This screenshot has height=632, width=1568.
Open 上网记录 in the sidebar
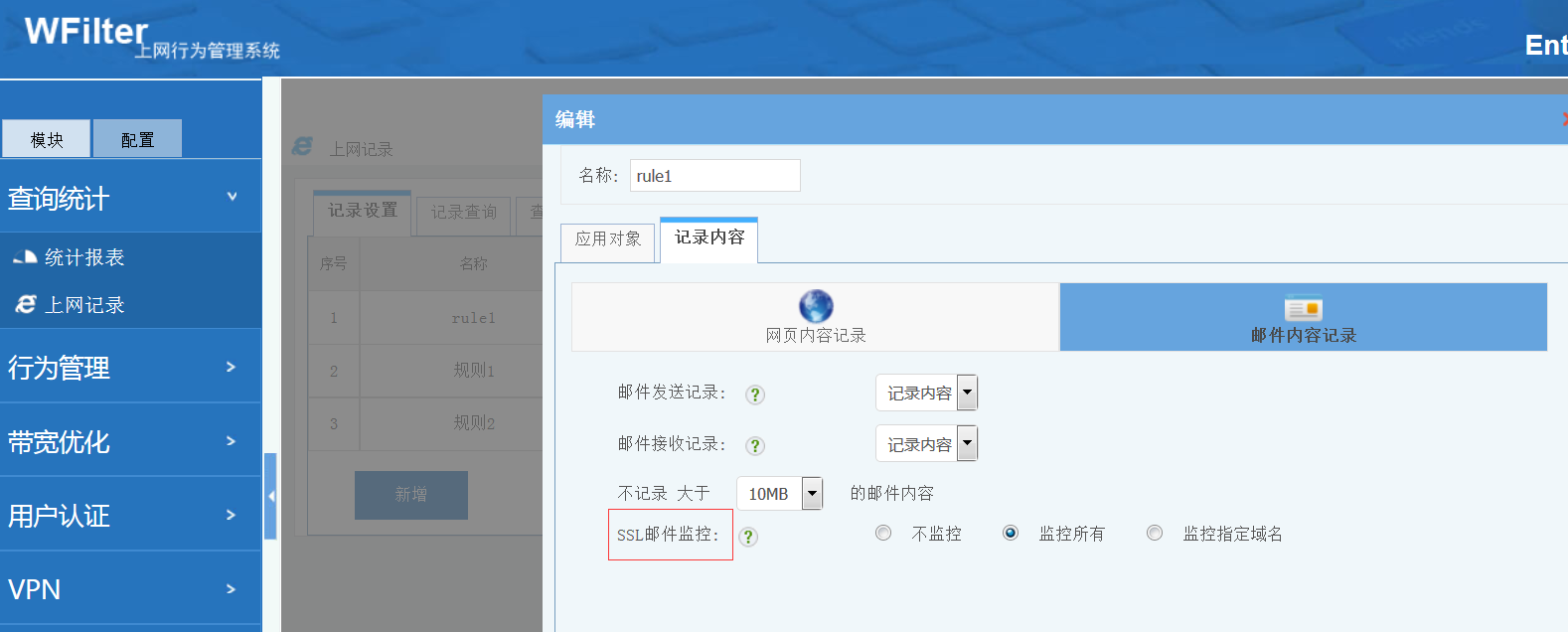(83, 305)
